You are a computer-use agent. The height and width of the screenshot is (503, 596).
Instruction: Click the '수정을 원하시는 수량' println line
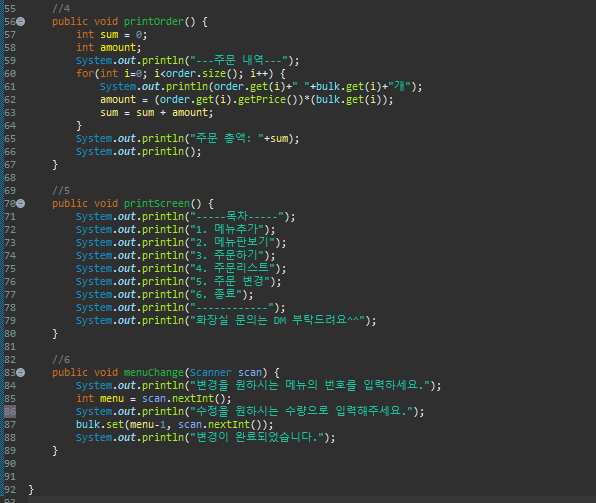250,411
